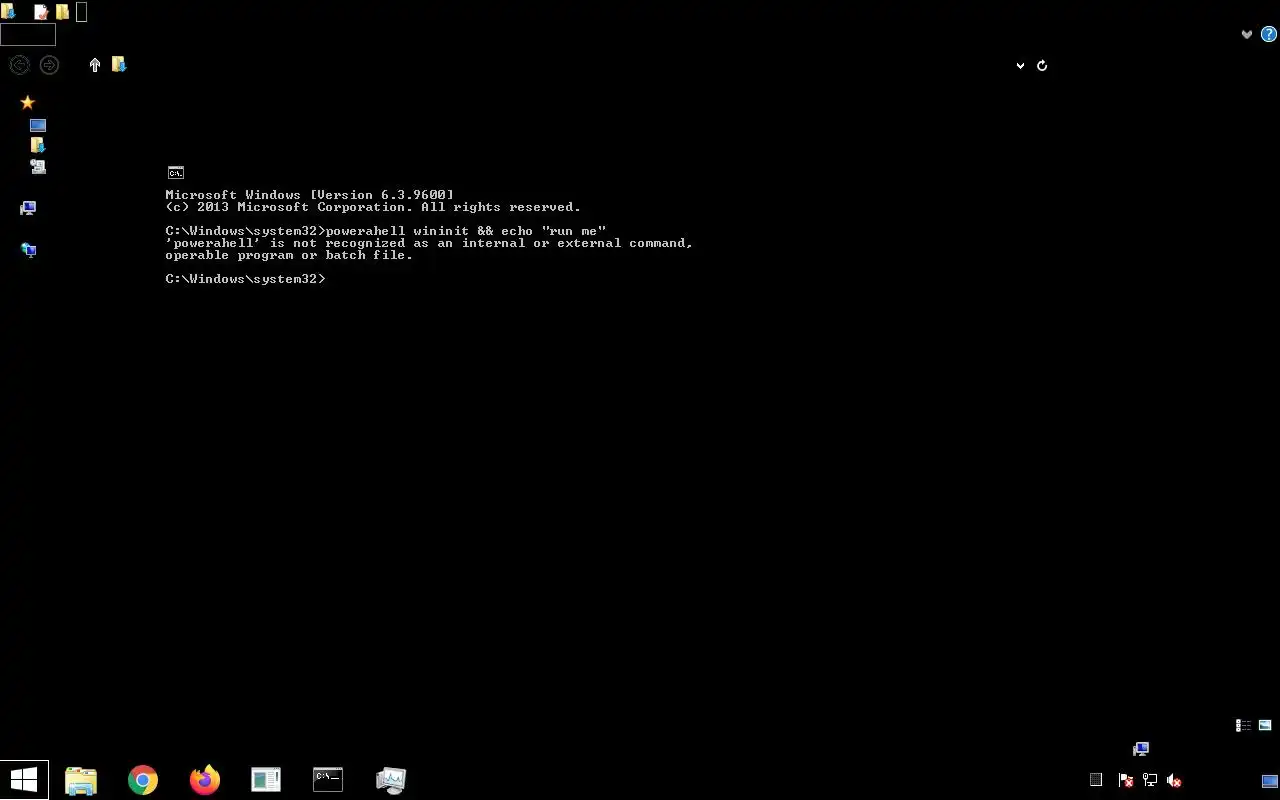Open Explorer Help question mark
Viewport: 1280px width, 800px height.
pos(1269,34)
